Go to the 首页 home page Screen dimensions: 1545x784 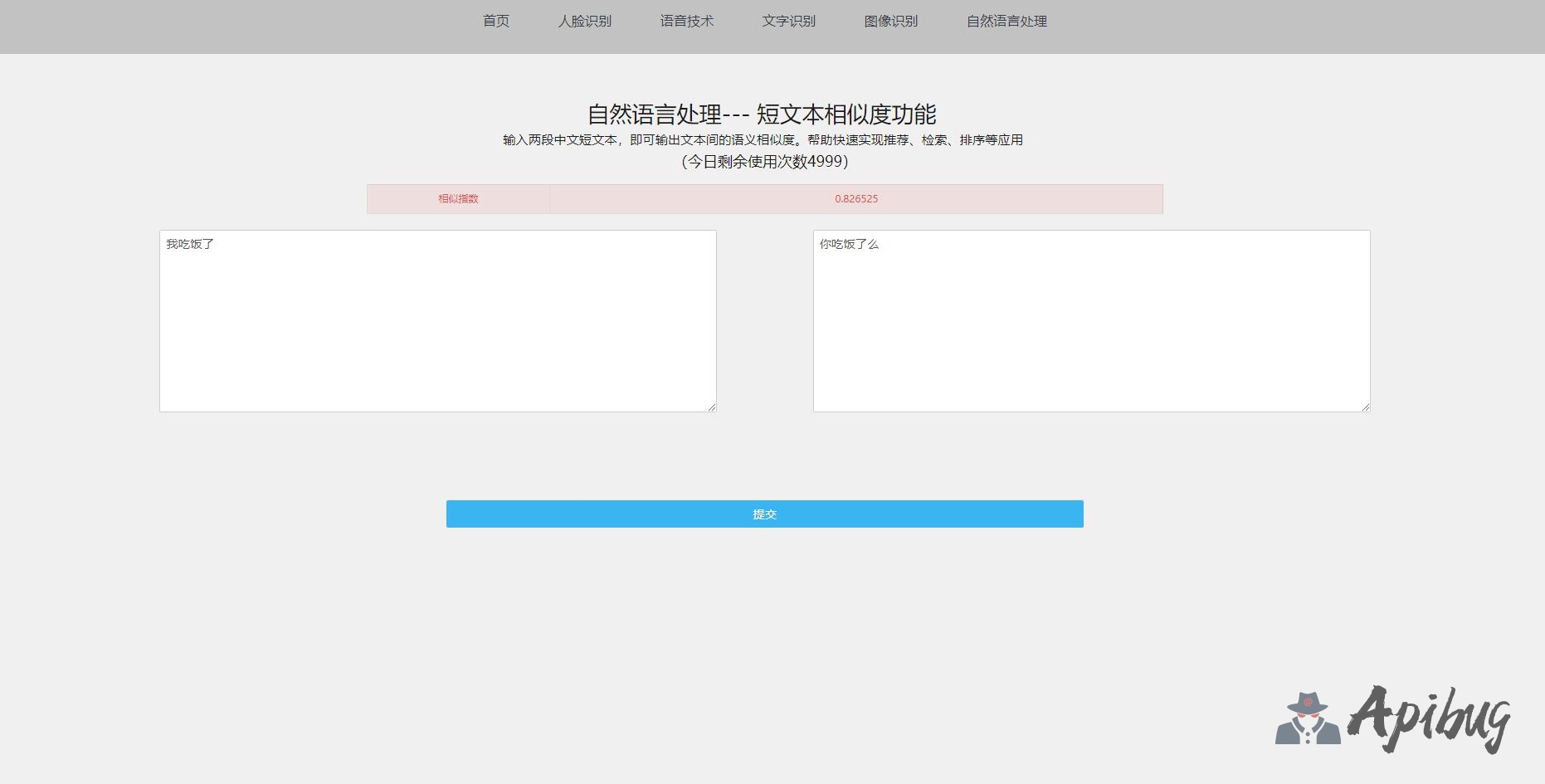[496, 22]
